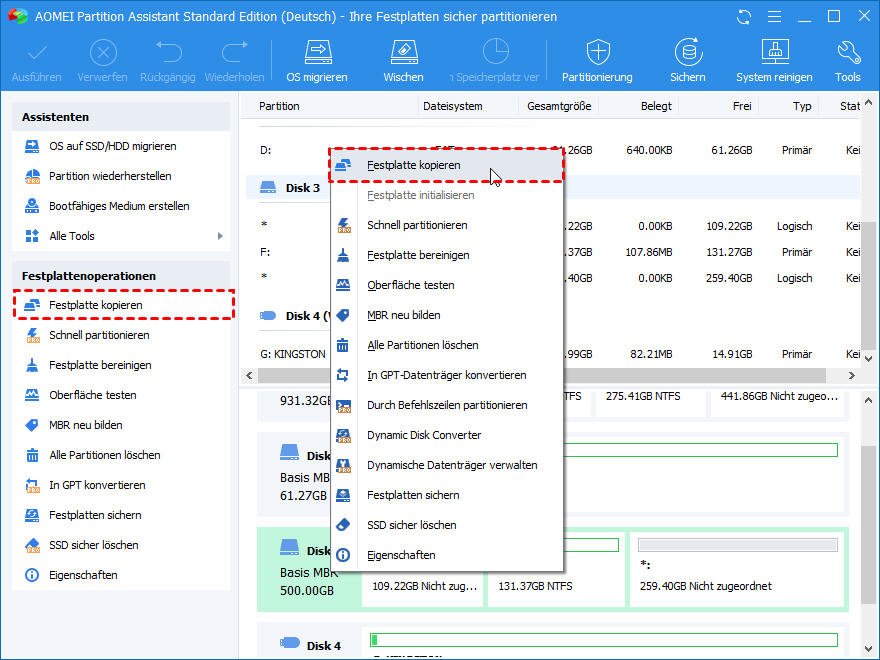This screenshot has width=880, height=660.
Task: Choose Schnell partitionieren in context menu
Action: [446, 225]
